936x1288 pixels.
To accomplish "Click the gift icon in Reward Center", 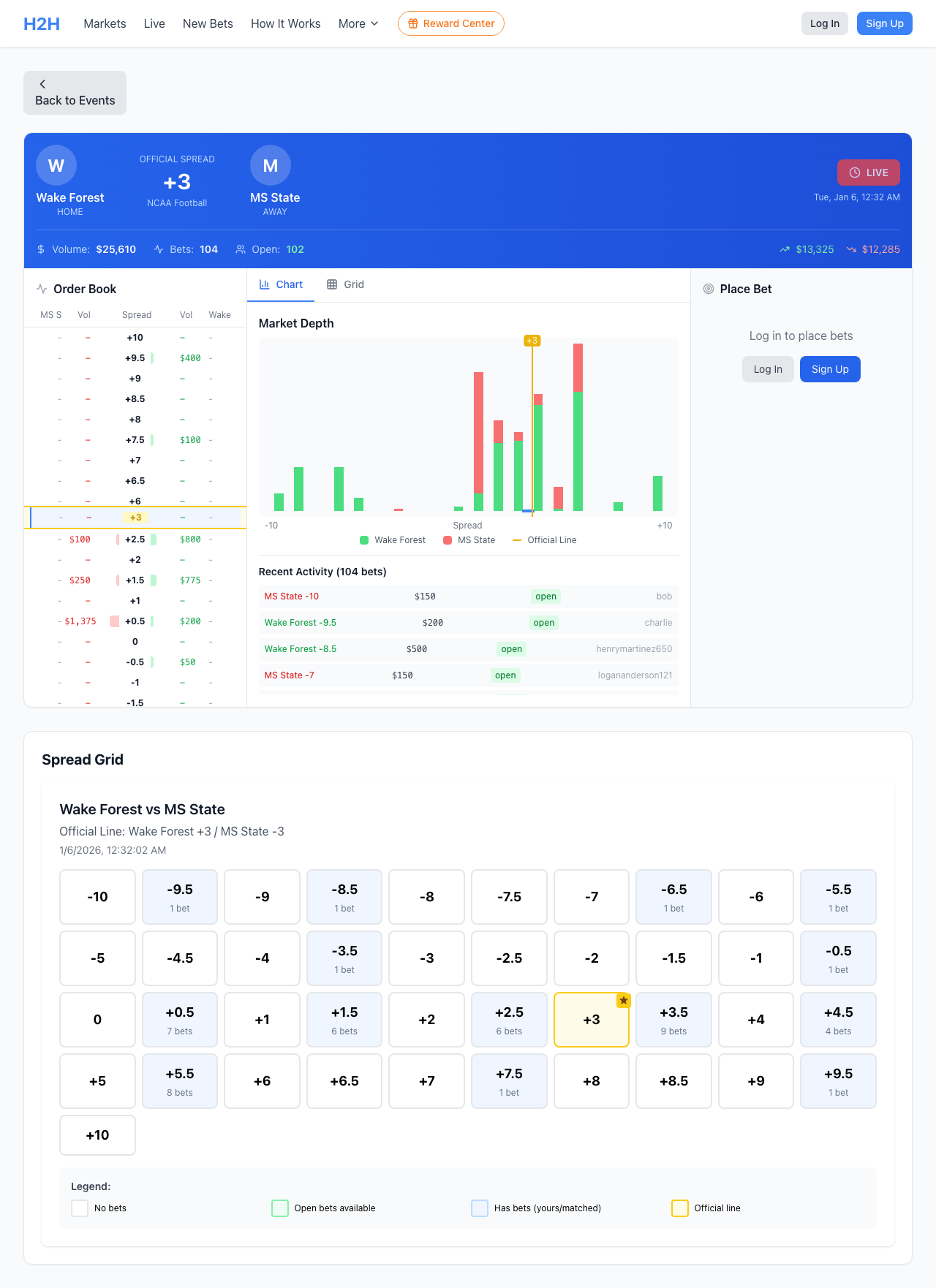I will tap(413, 23).
